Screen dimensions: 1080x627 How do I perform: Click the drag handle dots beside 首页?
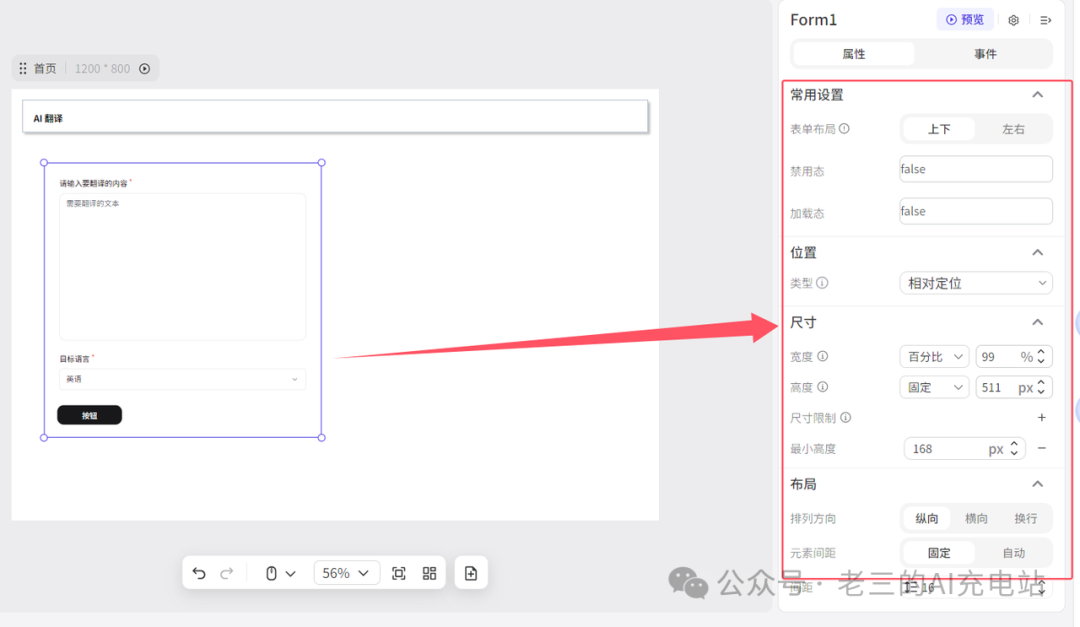point(23,68)
